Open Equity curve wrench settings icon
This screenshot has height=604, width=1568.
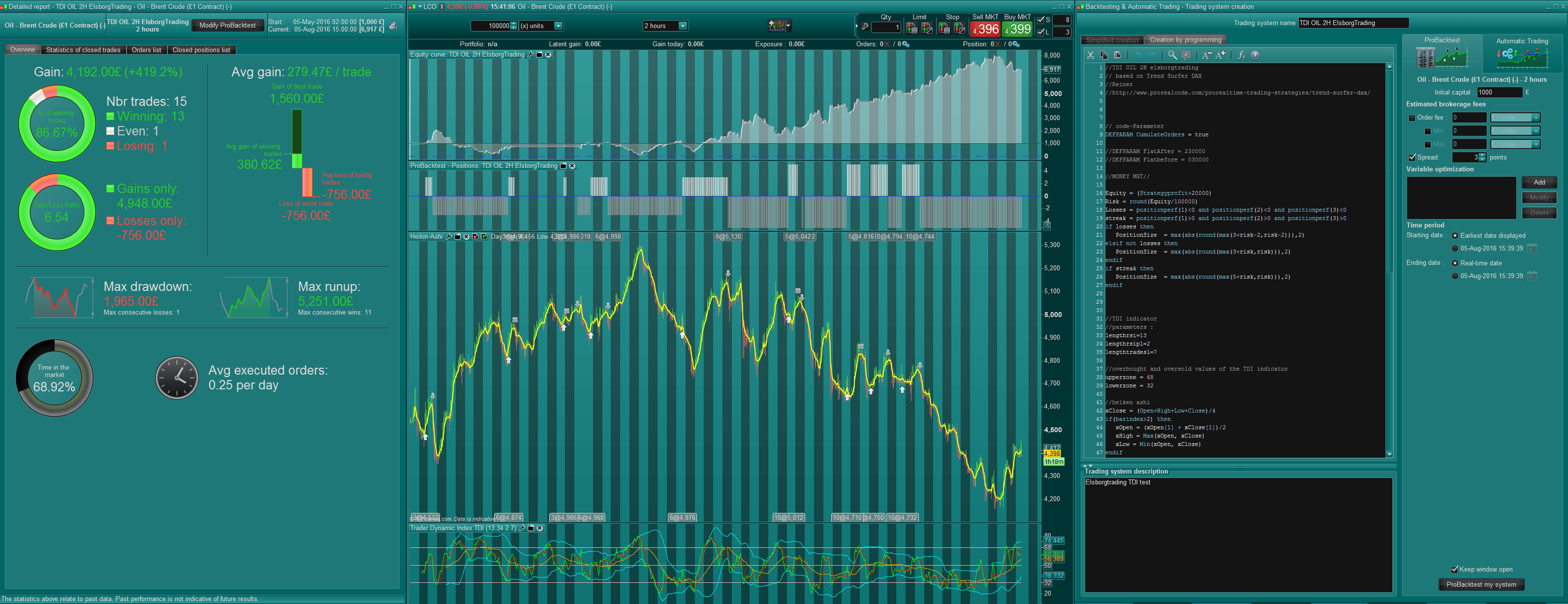(530, 55)
